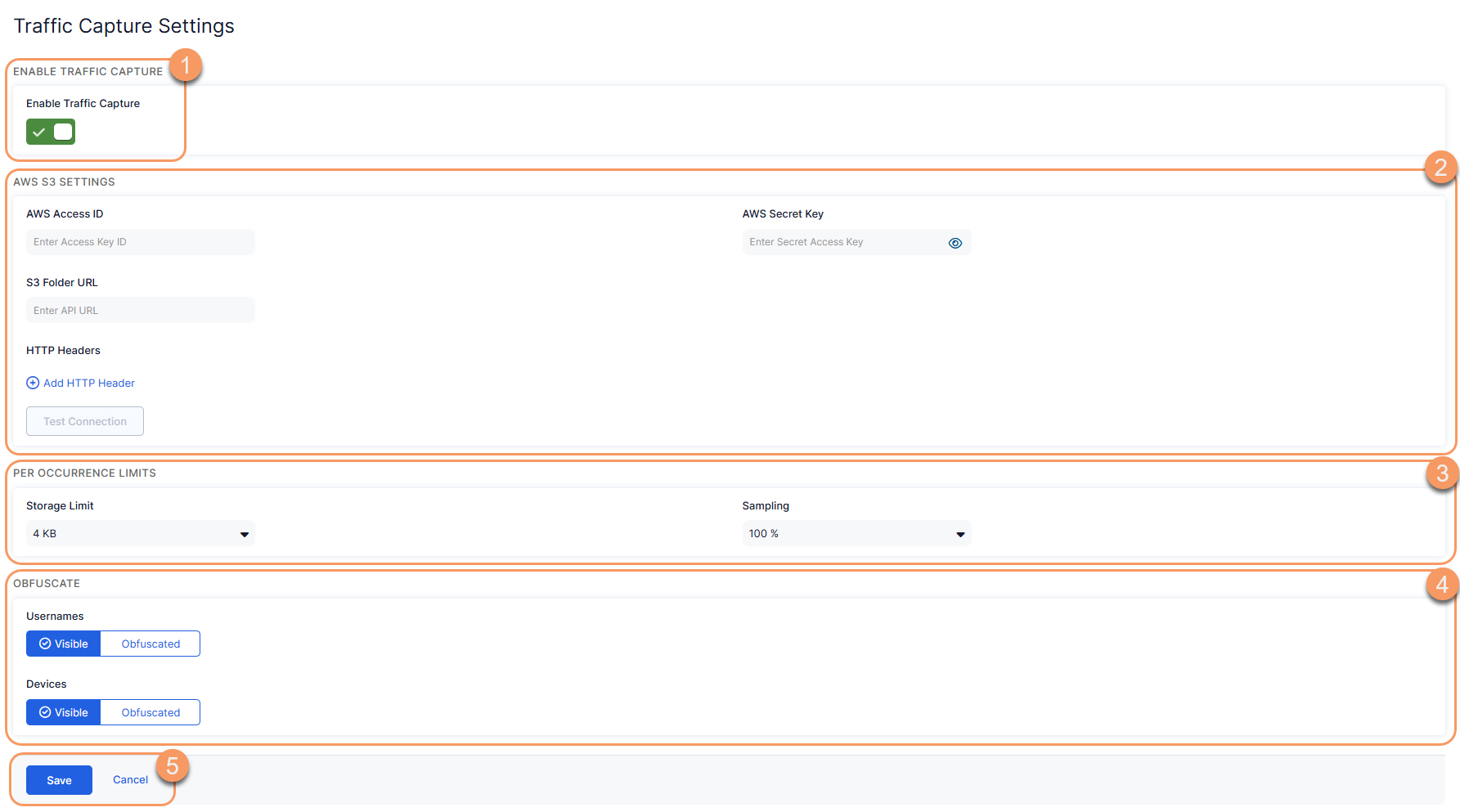The width and height of the screenshot is (1460, 812).
Task: Show the AWS Secret Key with the eye icon
Action: pos(955,243)
